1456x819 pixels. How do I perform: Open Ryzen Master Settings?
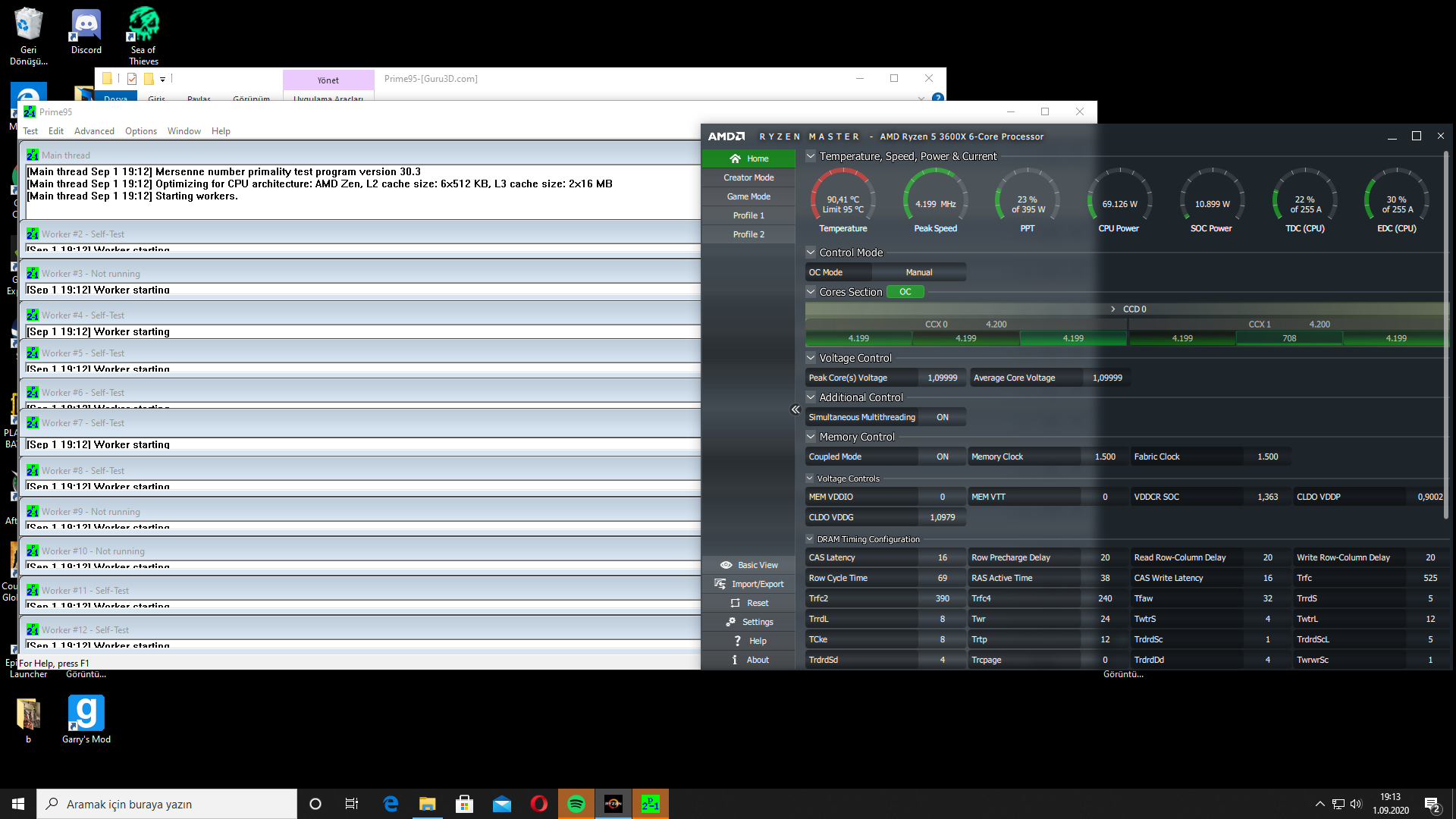(748, 622)
